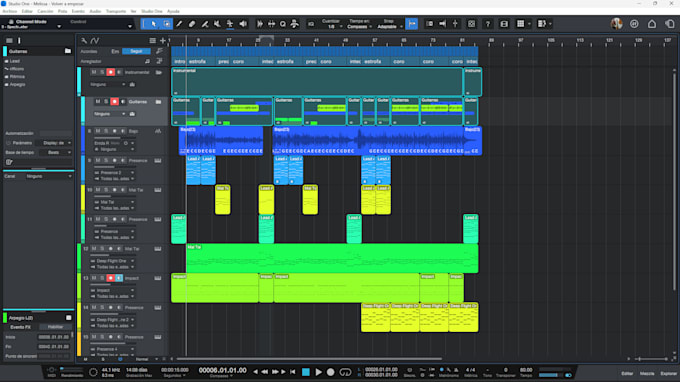Toggle monitor on the Impact track
Screen dimensions: 680x382
(119, 278)
